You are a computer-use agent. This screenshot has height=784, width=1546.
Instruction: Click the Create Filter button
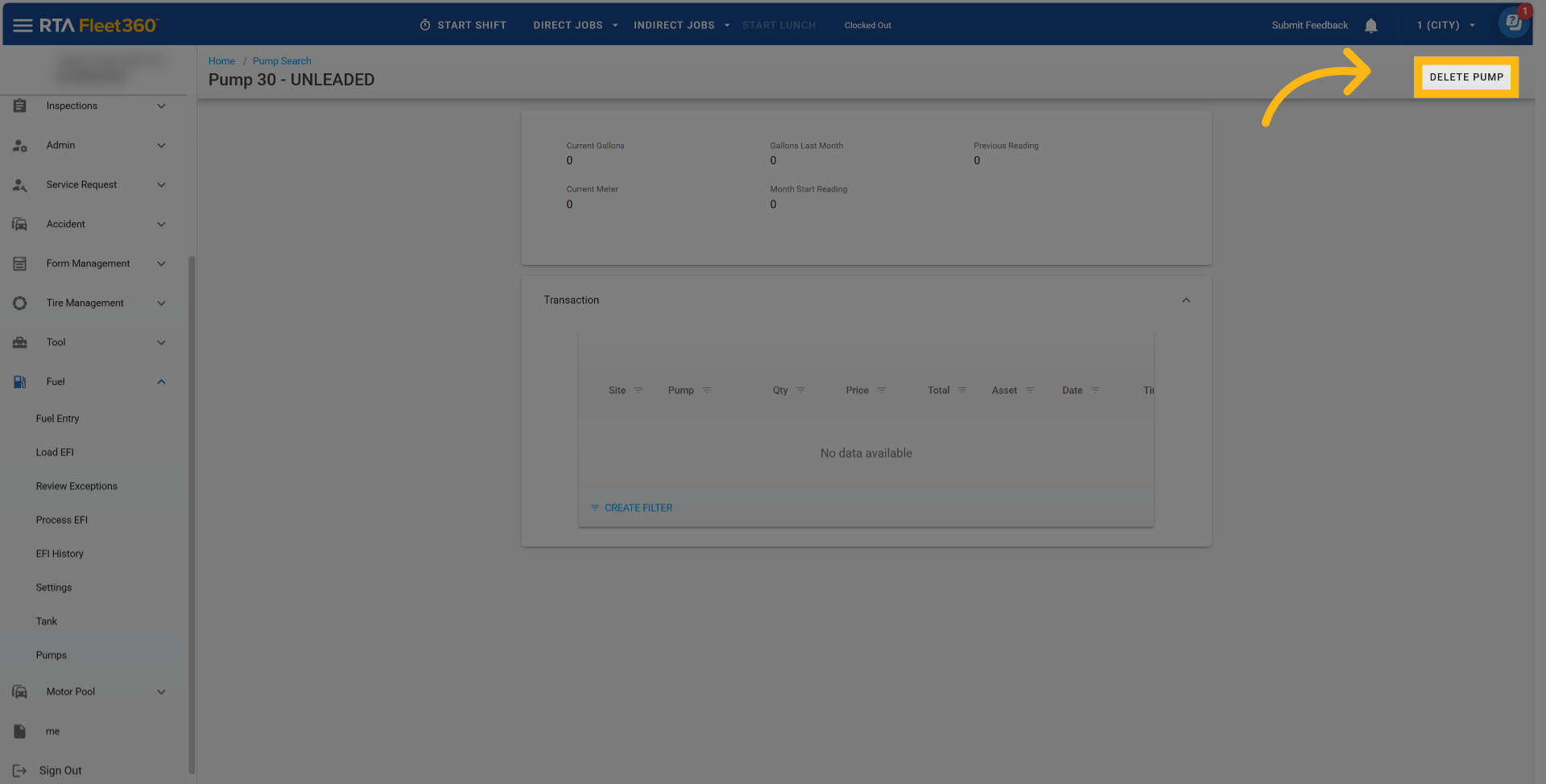pyautogui.click(x=631, y=508)
